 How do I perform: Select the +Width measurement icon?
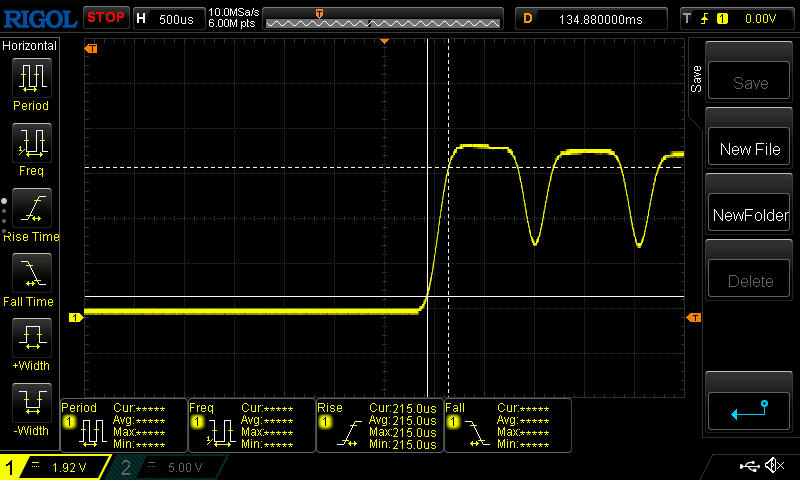(32, 338)
